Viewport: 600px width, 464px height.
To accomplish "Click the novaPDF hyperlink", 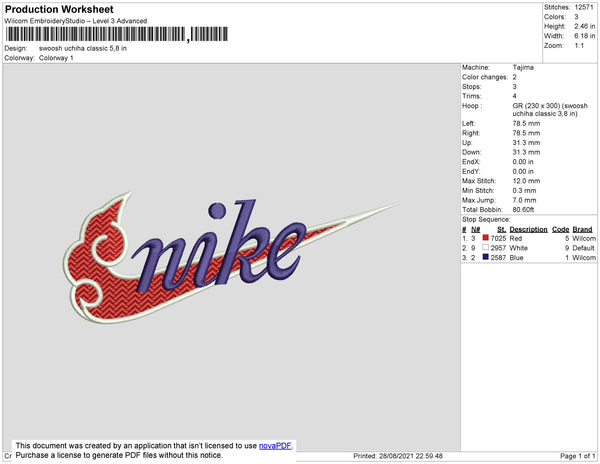I will coord(275,446).
